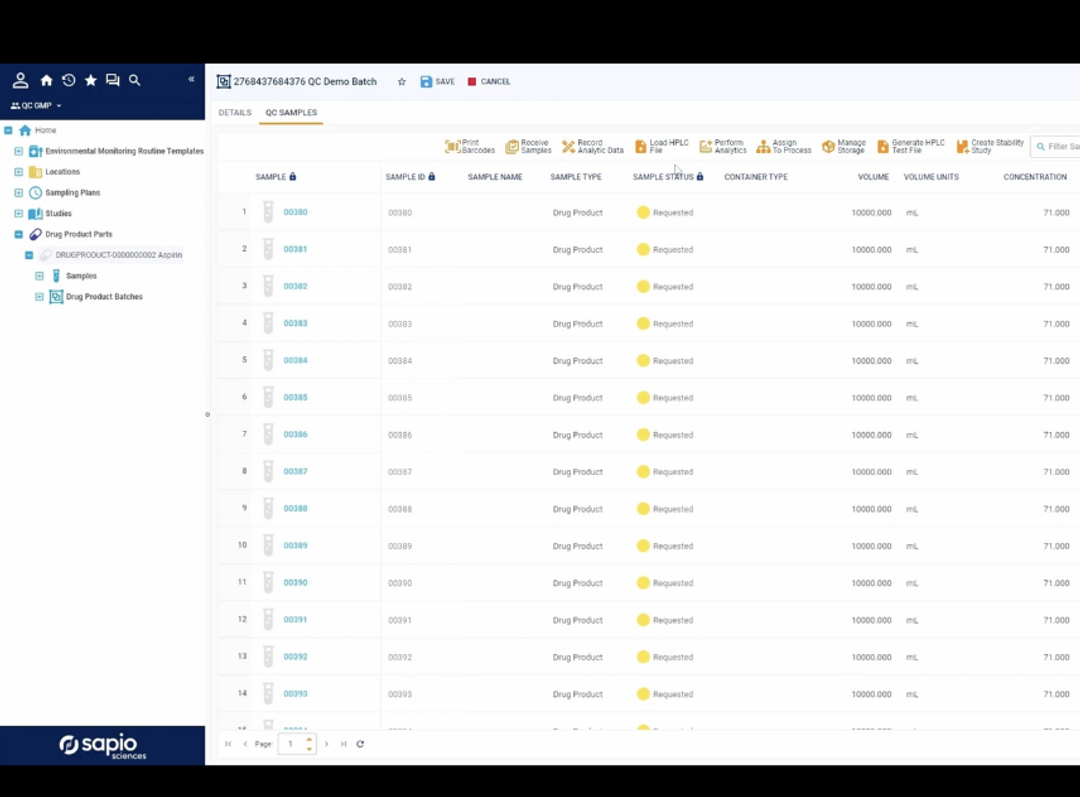Click the lock icon on SAMPLE STATUS column
Screen dimensions: 1080x797
click(x=699, y=176)
